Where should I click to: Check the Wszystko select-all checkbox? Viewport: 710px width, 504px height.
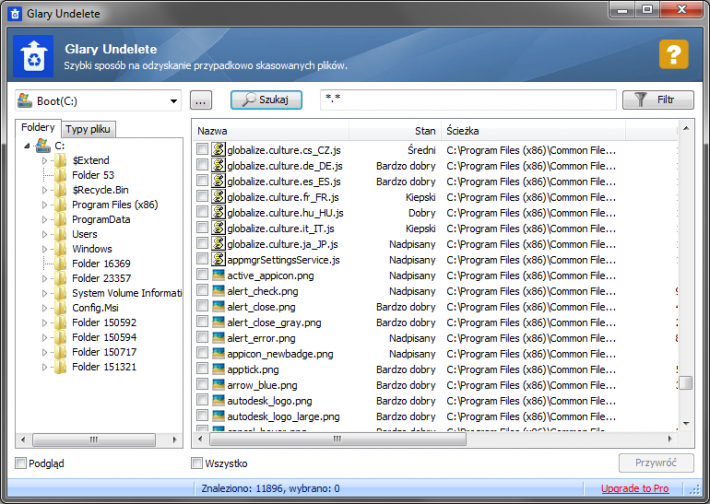pyautogui.click(x=197, y=463)
